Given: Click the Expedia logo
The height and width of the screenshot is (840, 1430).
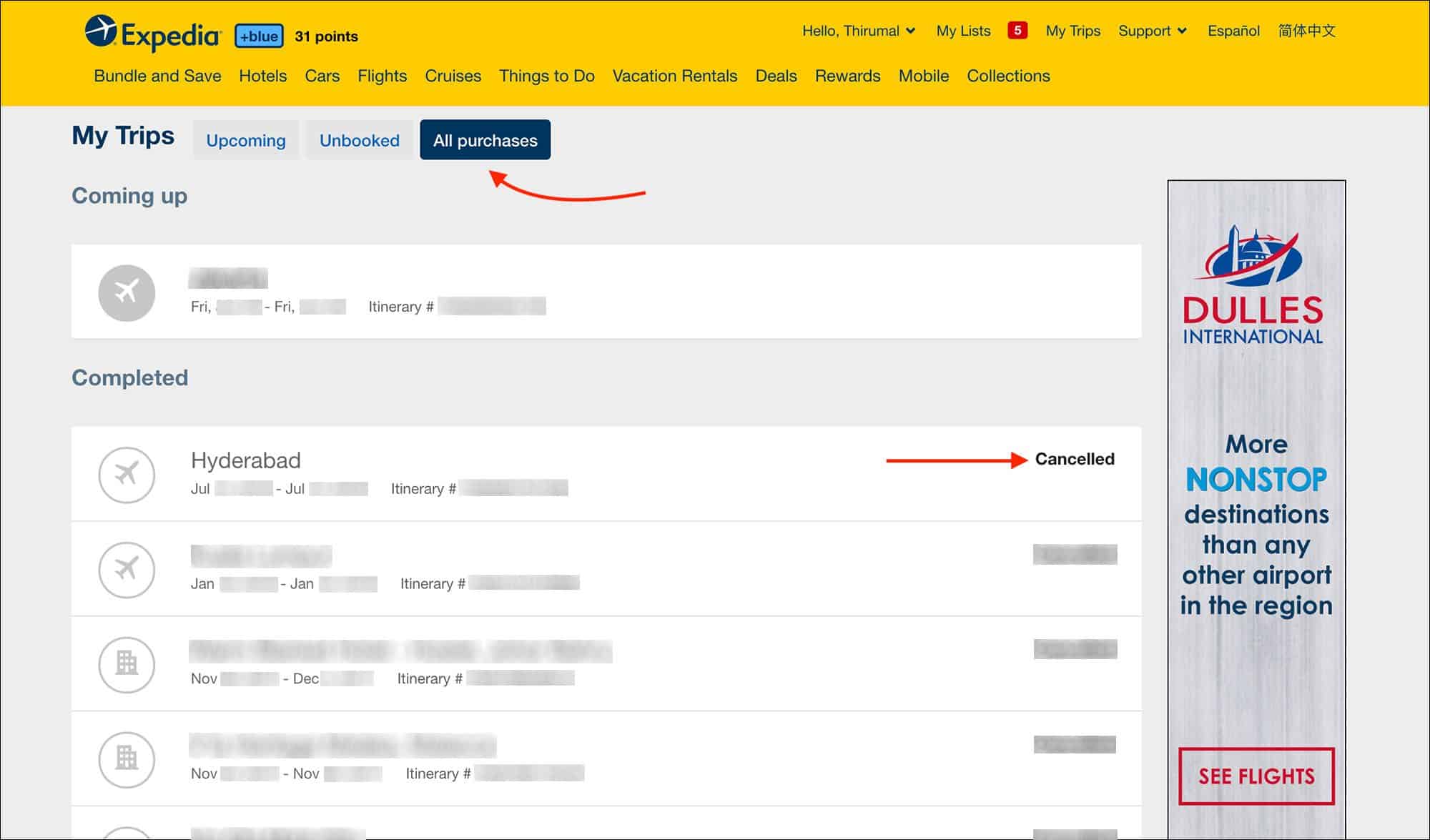Looking at the screenshot, I should click(x=153, y=34).
